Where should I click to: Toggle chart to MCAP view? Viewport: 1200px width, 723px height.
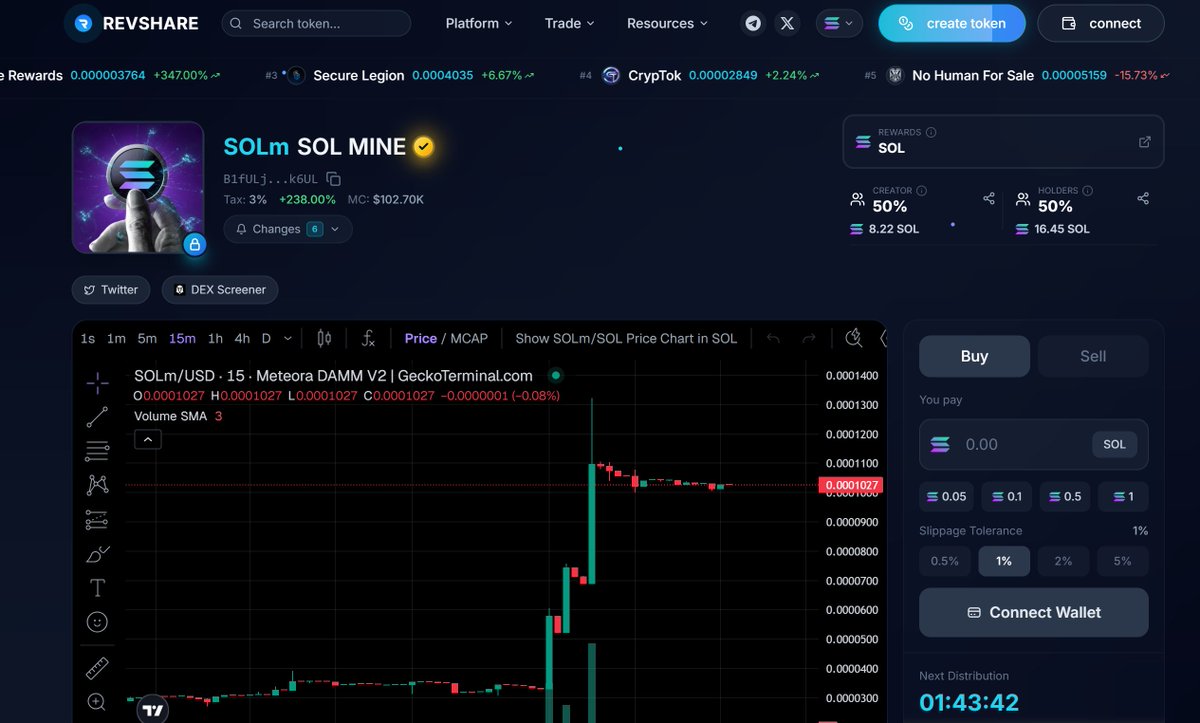[x=469, y=338]
